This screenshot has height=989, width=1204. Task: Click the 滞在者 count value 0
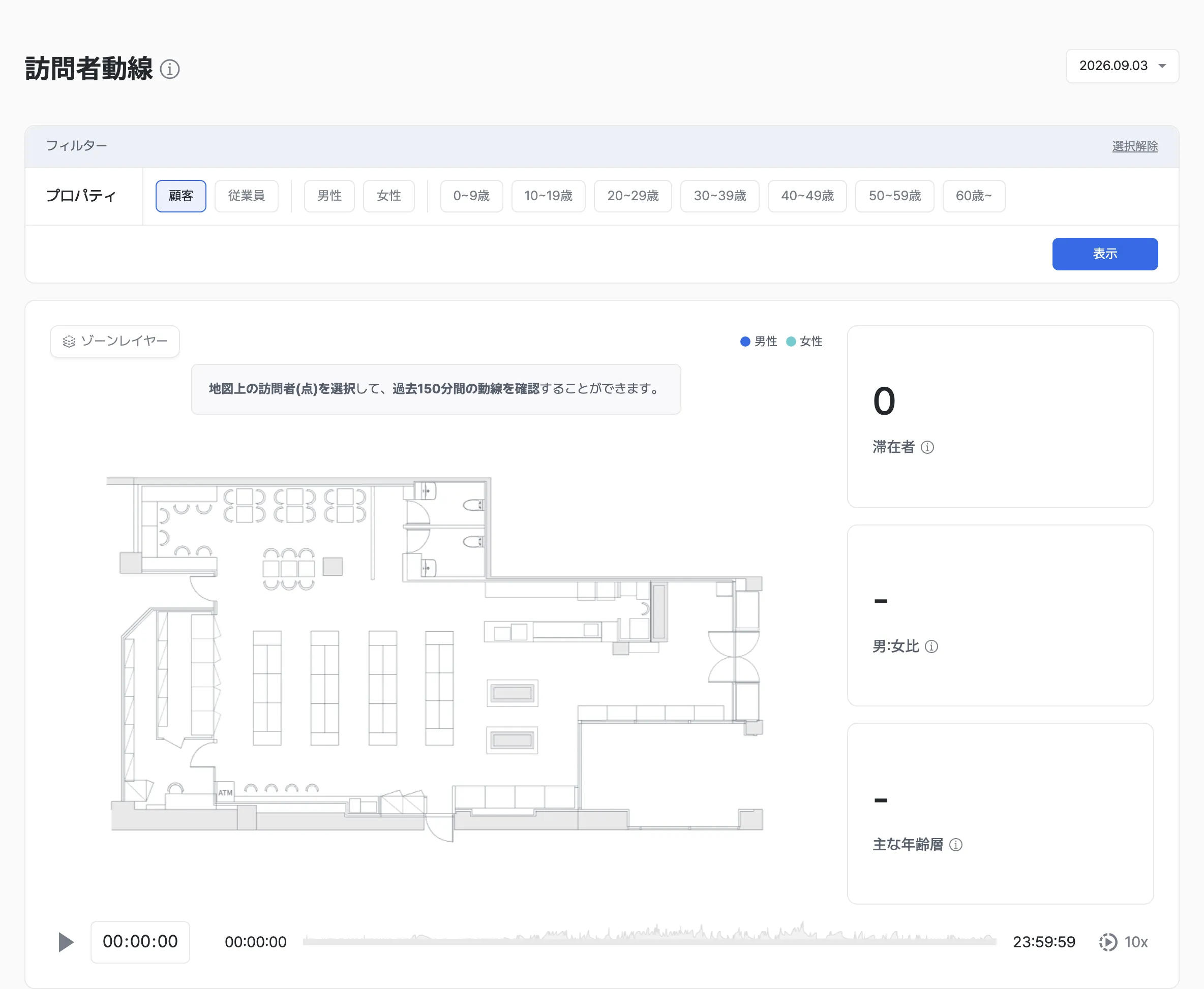click(x=884, y=401)
